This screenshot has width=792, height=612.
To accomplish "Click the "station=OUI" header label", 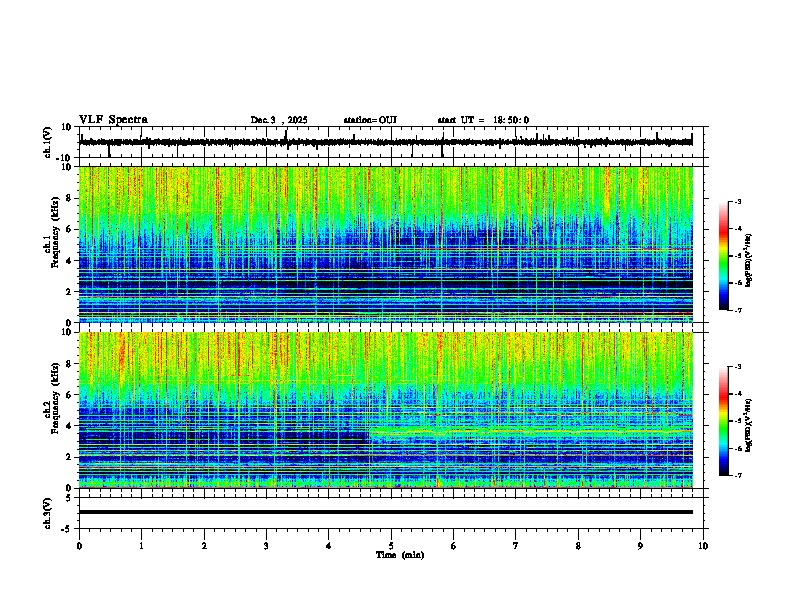I will (370, 120).
